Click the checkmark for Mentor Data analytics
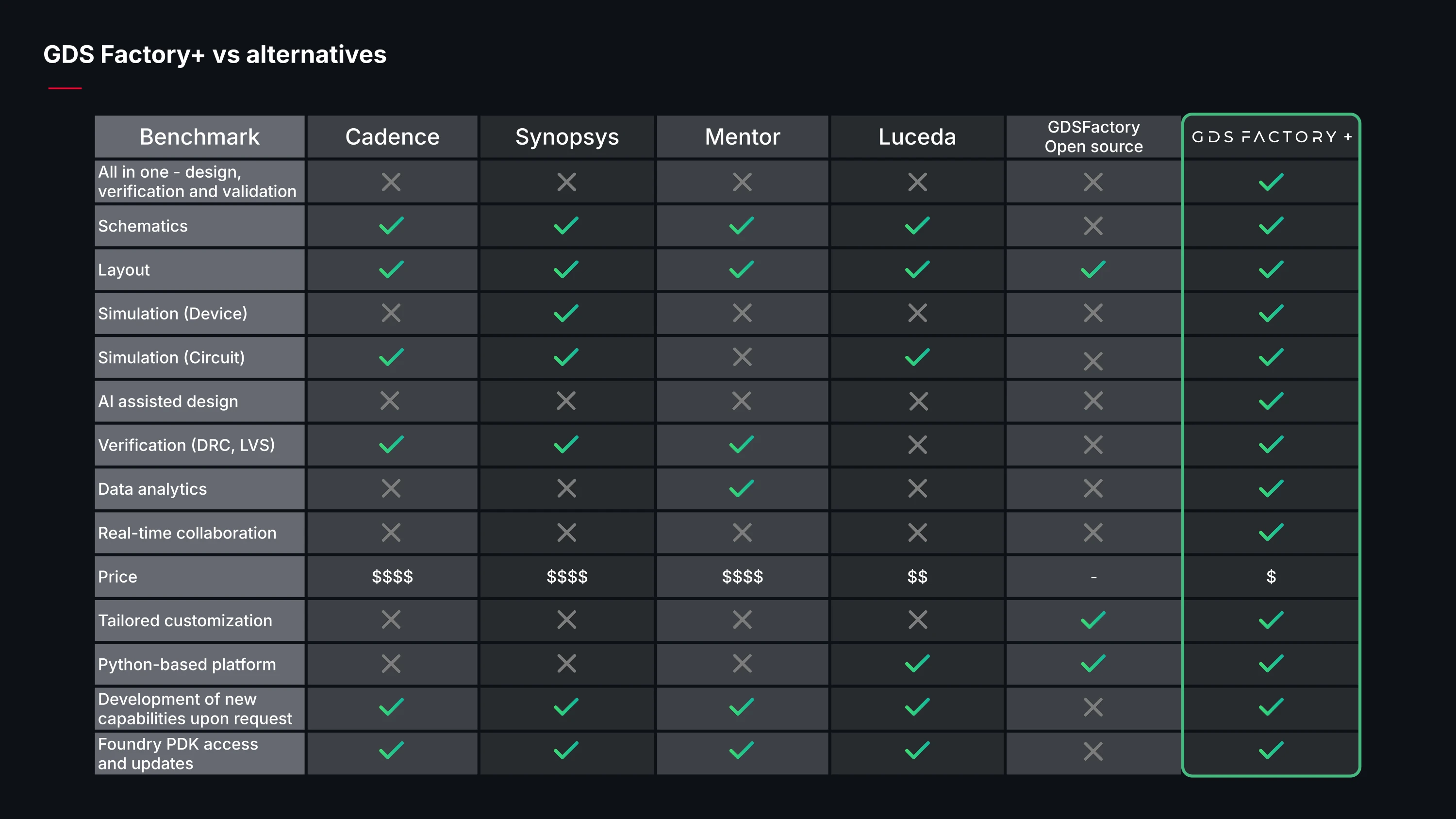Viewport: 1456px width, 819px height. click(x=742, y=488)
